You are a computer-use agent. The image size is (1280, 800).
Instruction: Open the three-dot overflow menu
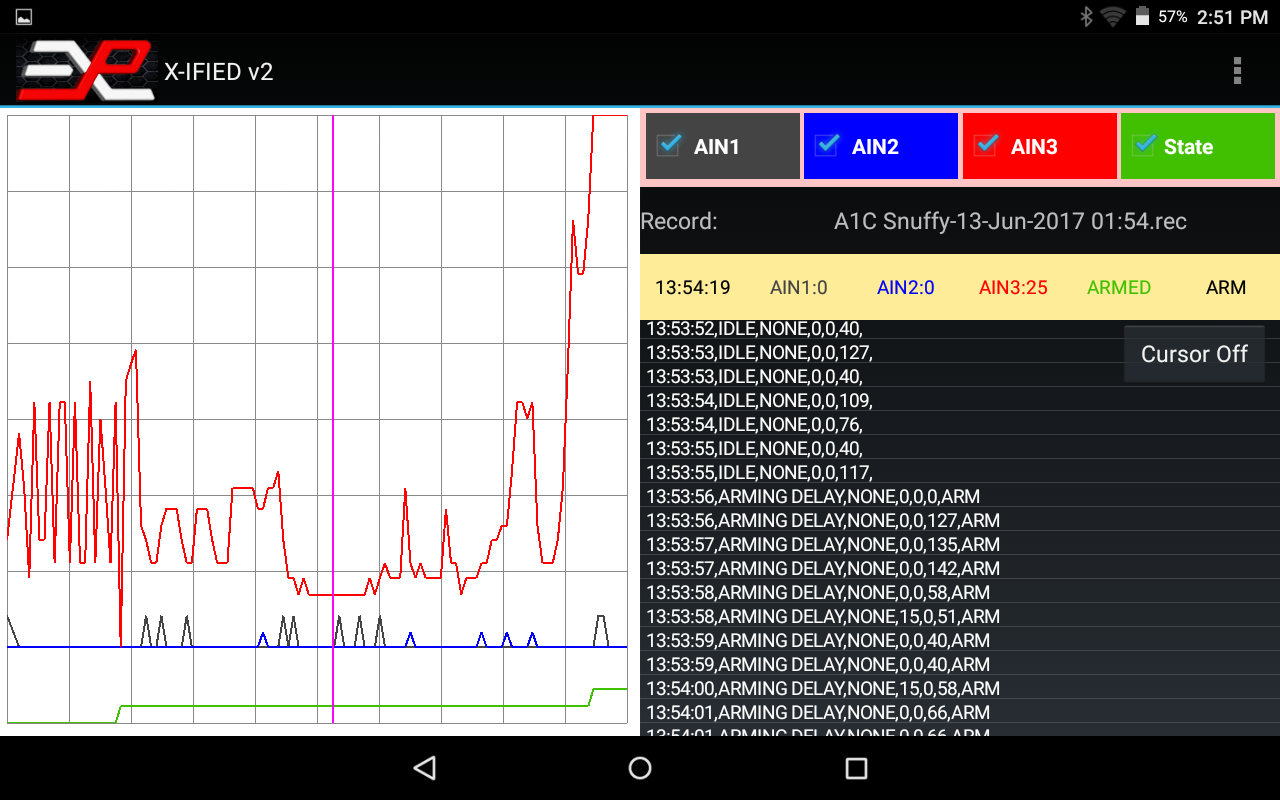[x=1237, y=70]
